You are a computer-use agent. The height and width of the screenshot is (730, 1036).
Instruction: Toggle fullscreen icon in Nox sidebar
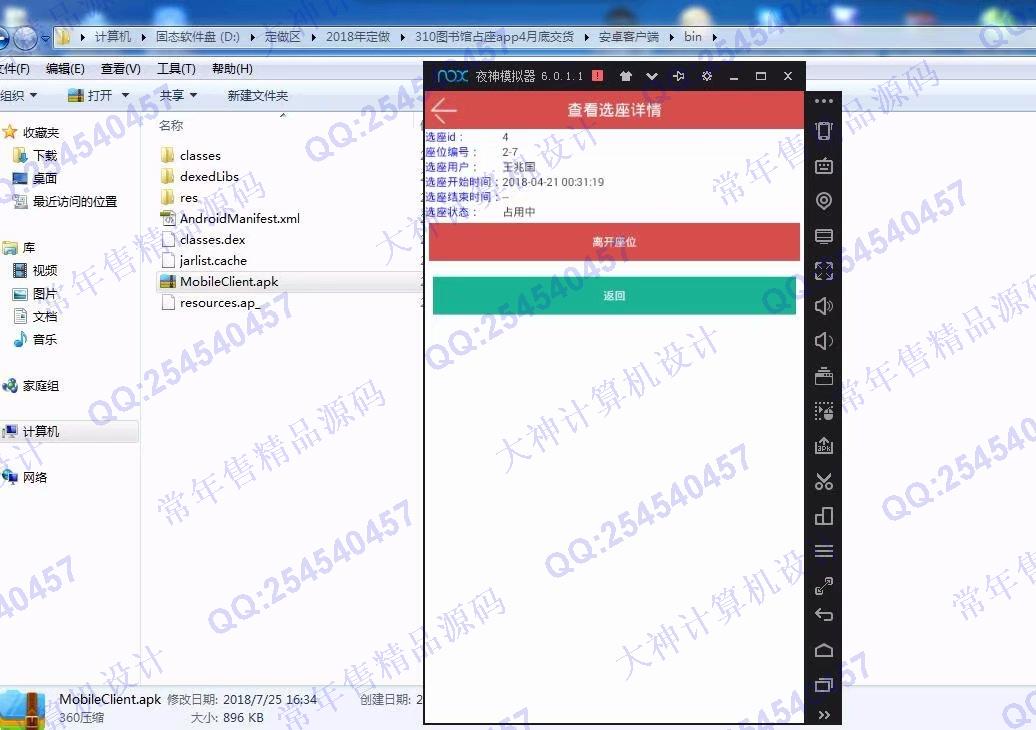(x=824, y=271)
